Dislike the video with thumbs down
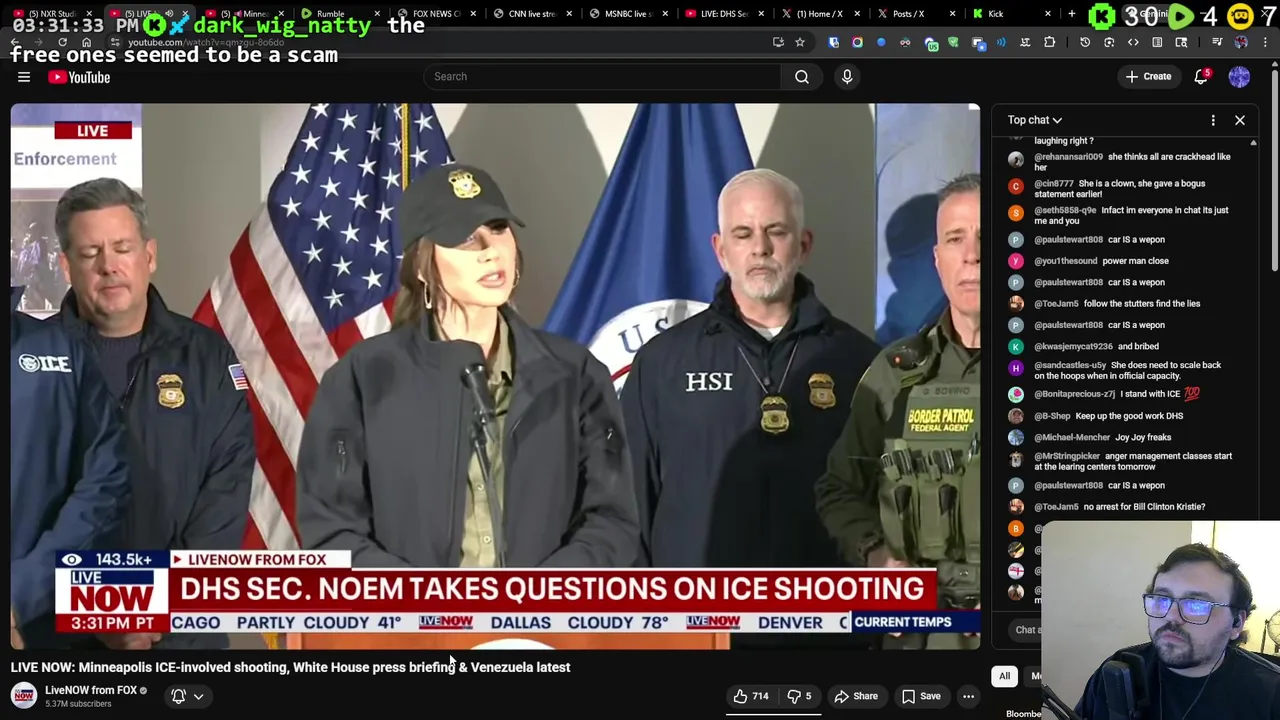 click(x=799, y=696)
